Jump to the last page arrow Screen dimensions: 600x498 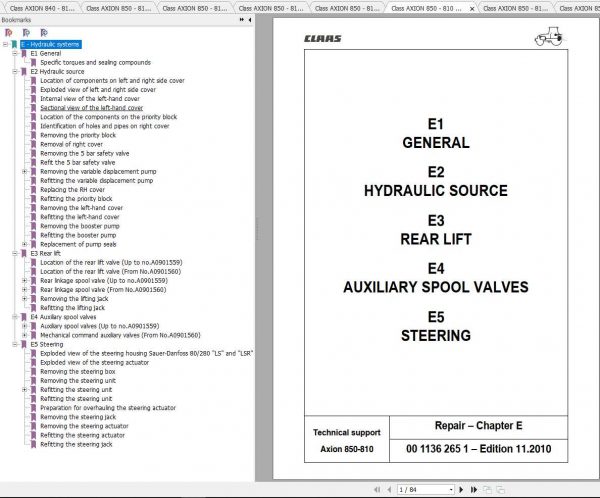[x=474, y=490]
